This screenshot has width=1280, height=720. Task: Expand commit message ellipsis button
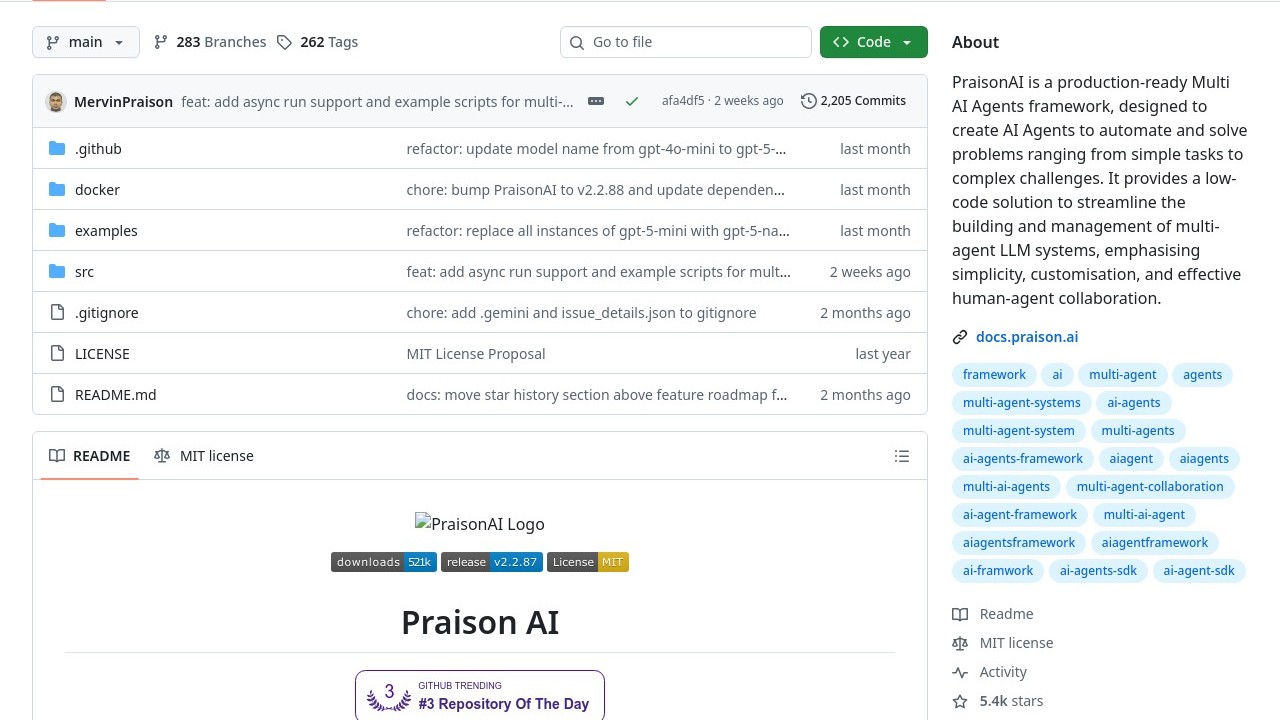click(596, 101)
